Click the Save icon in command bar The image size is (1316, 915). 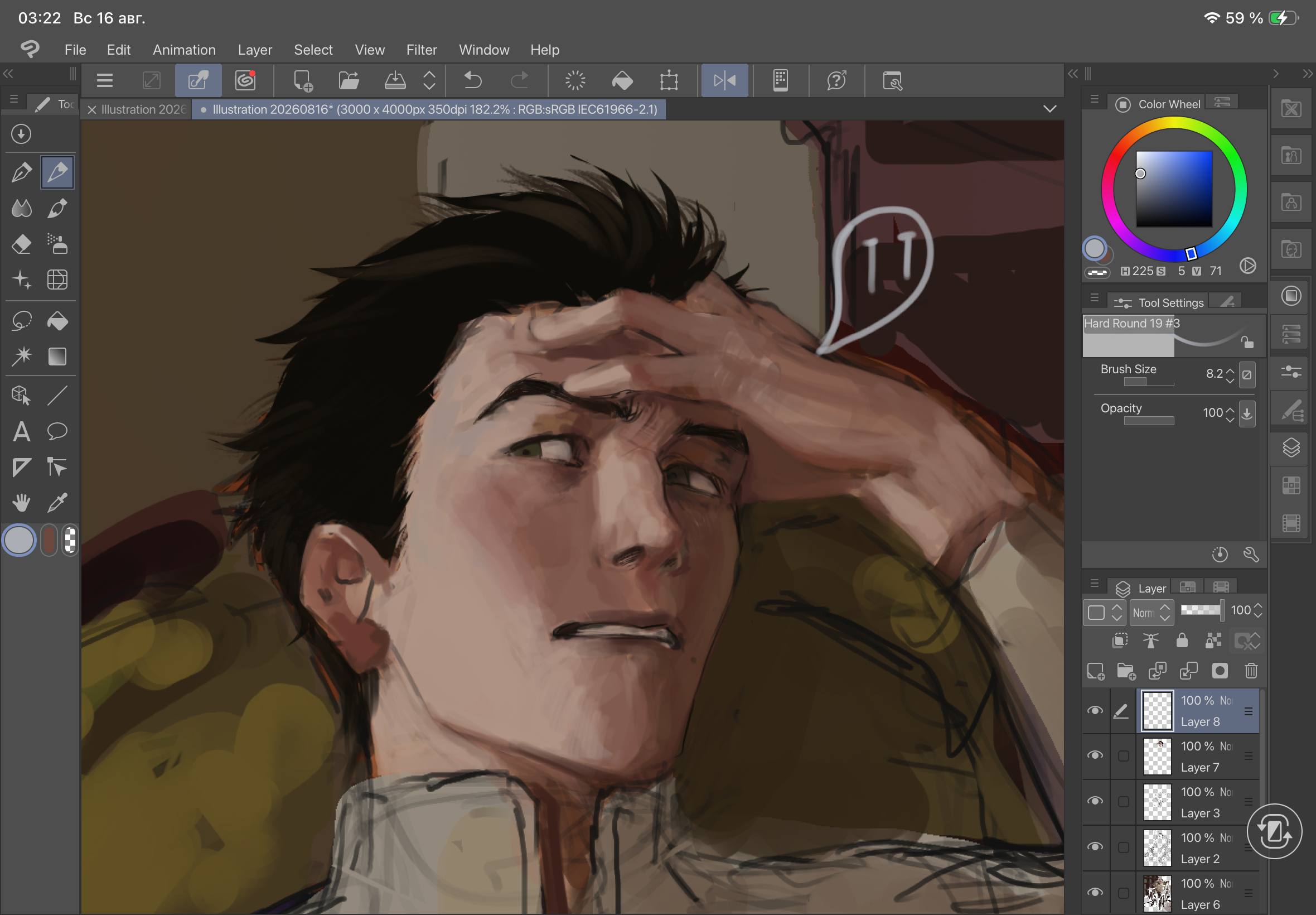tap(395, 80)
